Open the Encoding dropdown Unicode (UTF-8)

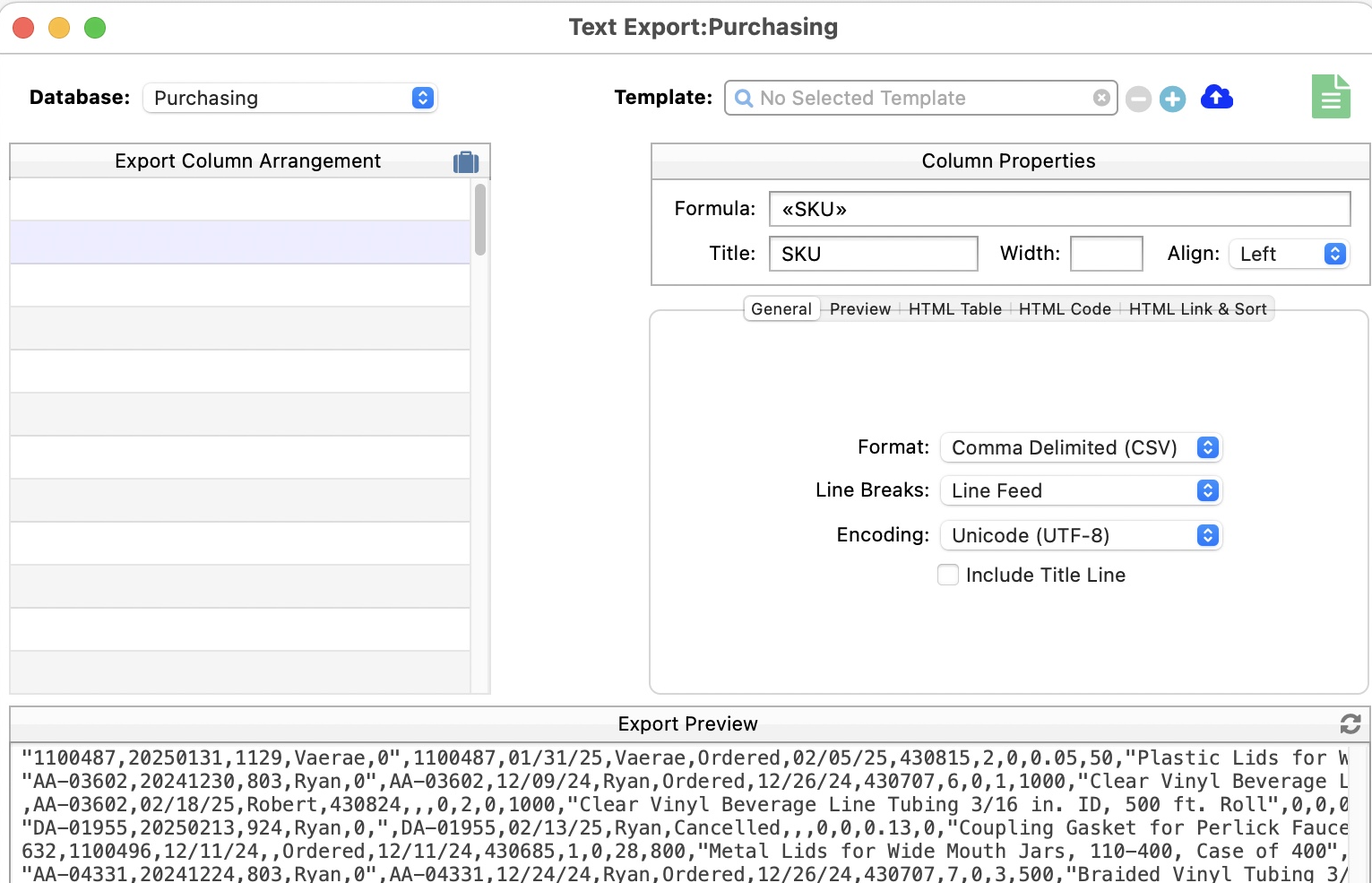pos(1081,535)
